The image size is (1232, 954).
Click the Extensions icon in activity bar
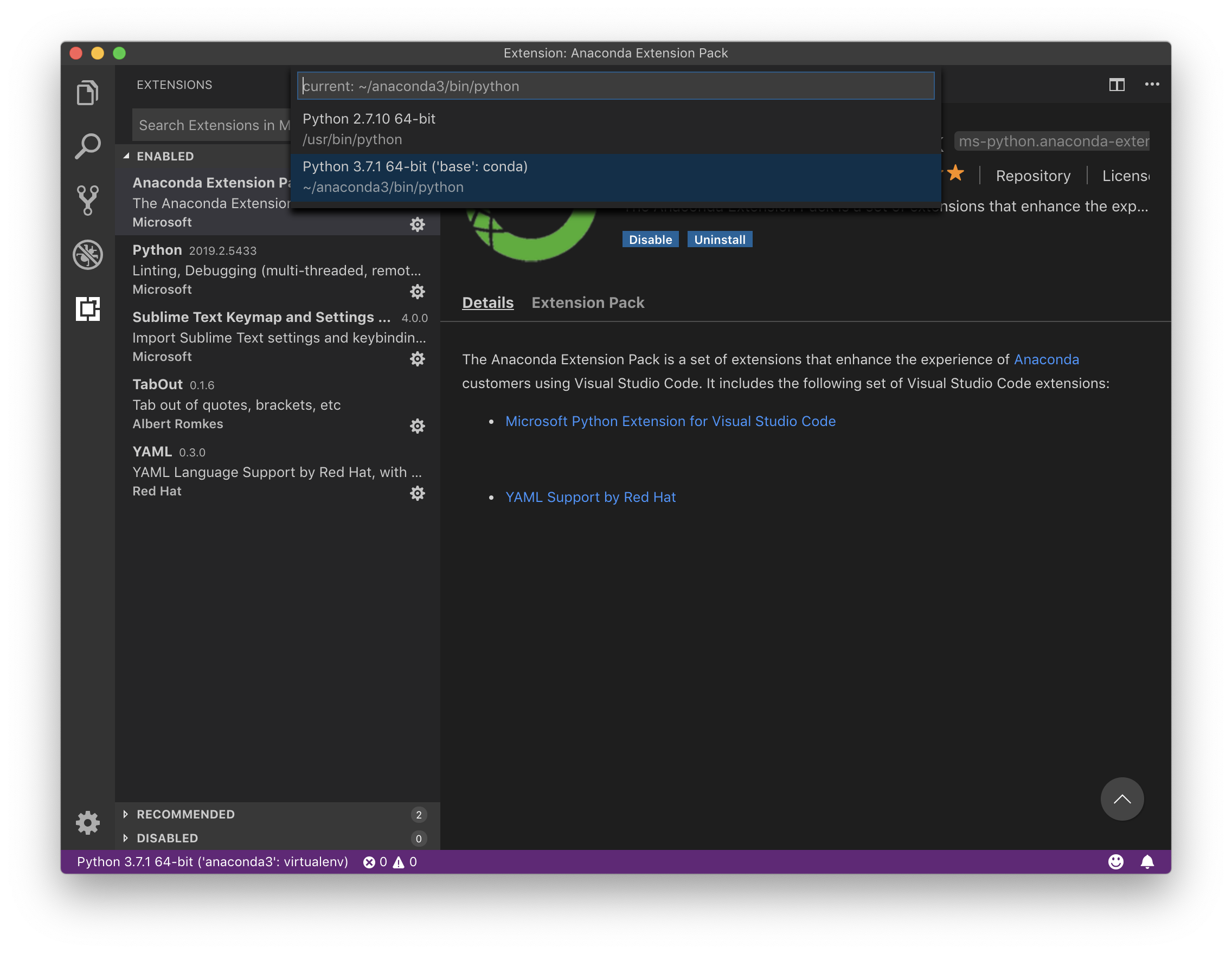click(x=87, y=309)
